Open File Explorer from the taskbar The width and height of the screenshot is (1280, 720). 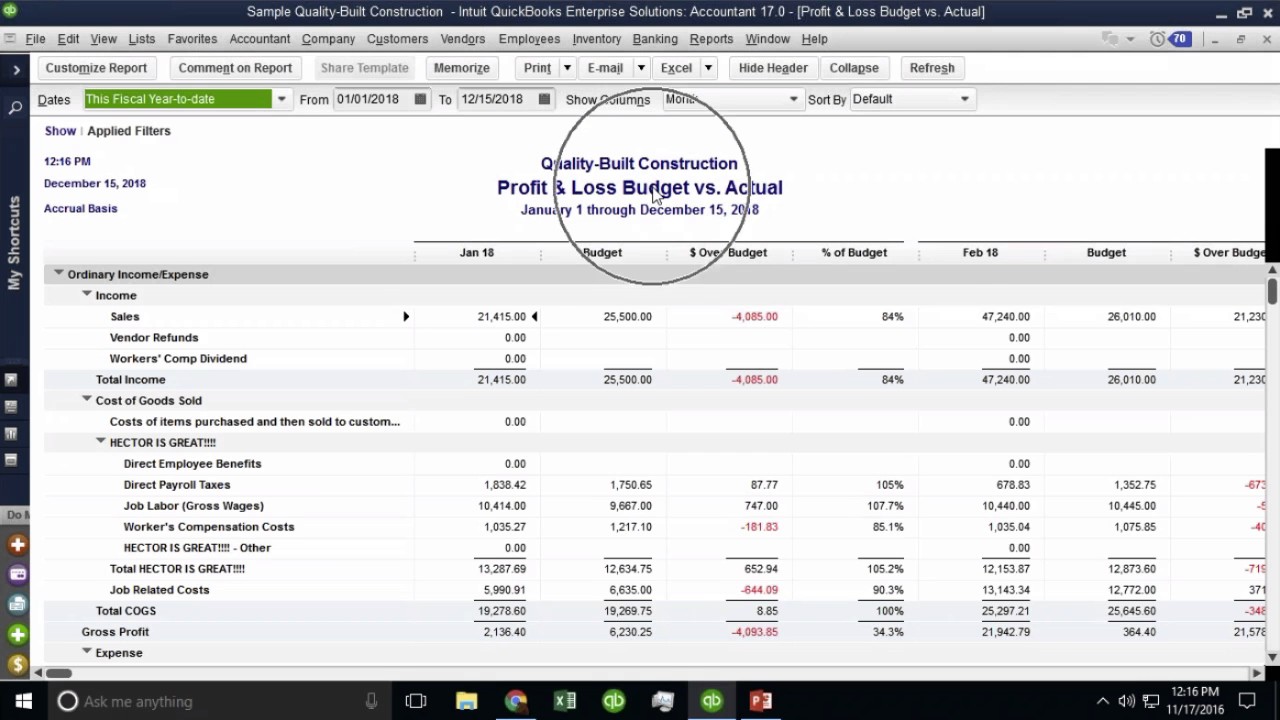[x=467, y=701]
